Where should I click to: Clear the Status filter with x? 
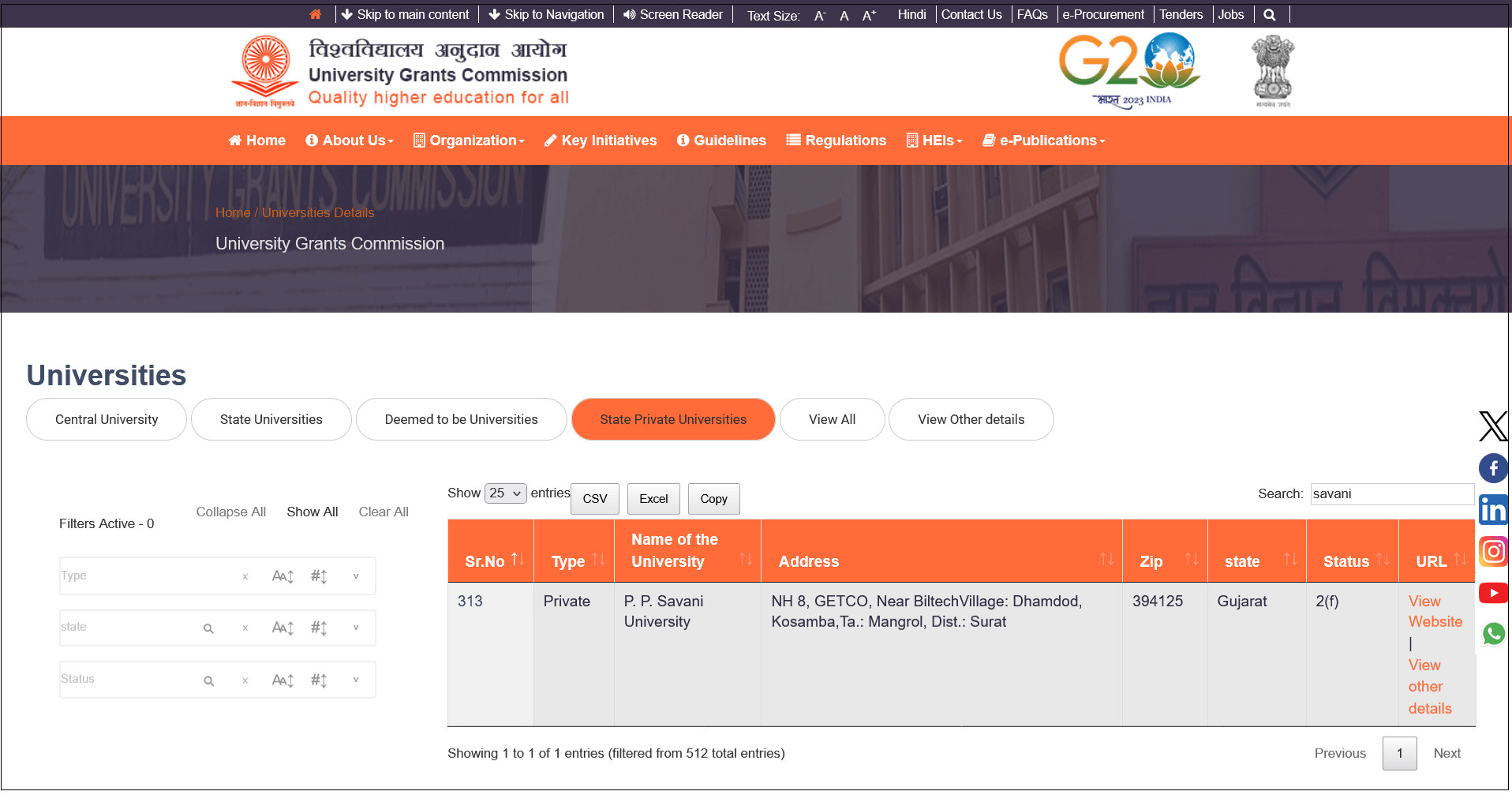click(x=245, y=681)
